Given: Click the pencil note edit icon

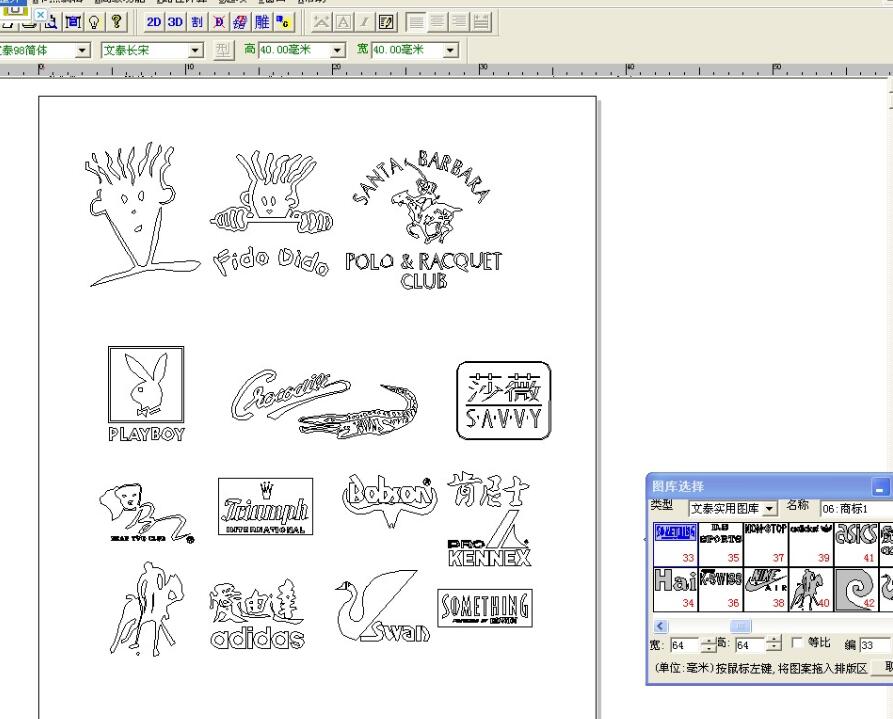Looking at the screenshot, I should [386, 22].
